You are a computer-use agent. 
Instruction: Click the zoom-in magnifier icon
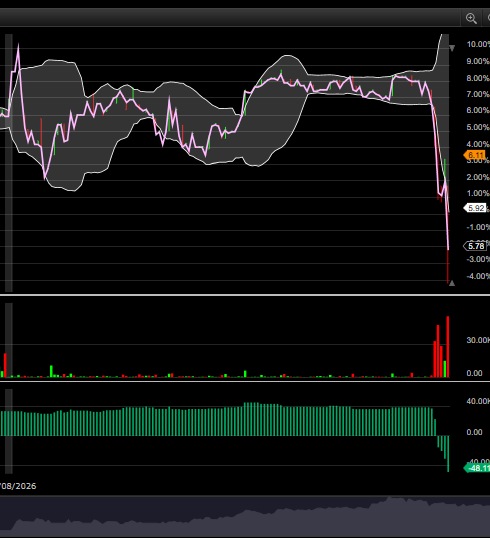point(471,18)
